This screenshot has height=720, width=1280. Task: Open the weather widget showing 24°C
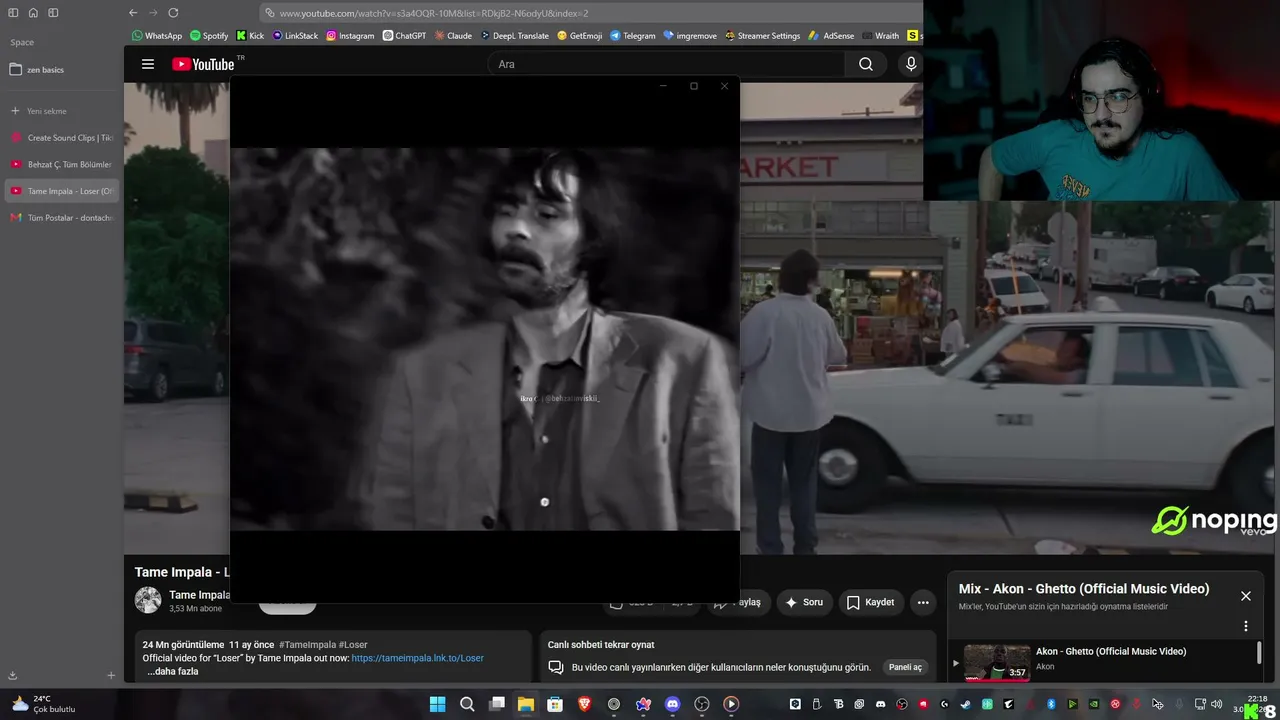(x=42, y=704)
